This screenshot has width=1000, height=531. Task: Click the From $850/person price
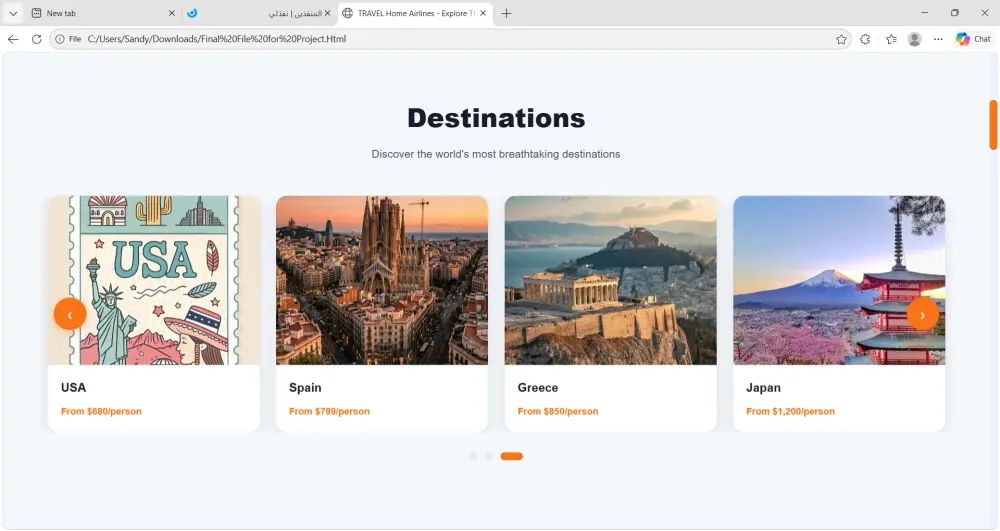point(557,412)
